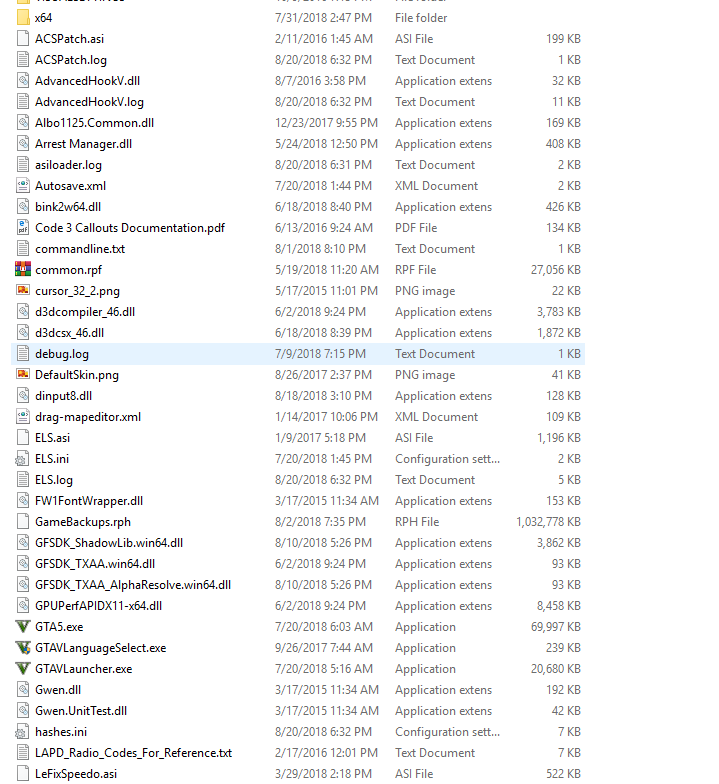Click the debug.log text file icon

click(23, 354)
